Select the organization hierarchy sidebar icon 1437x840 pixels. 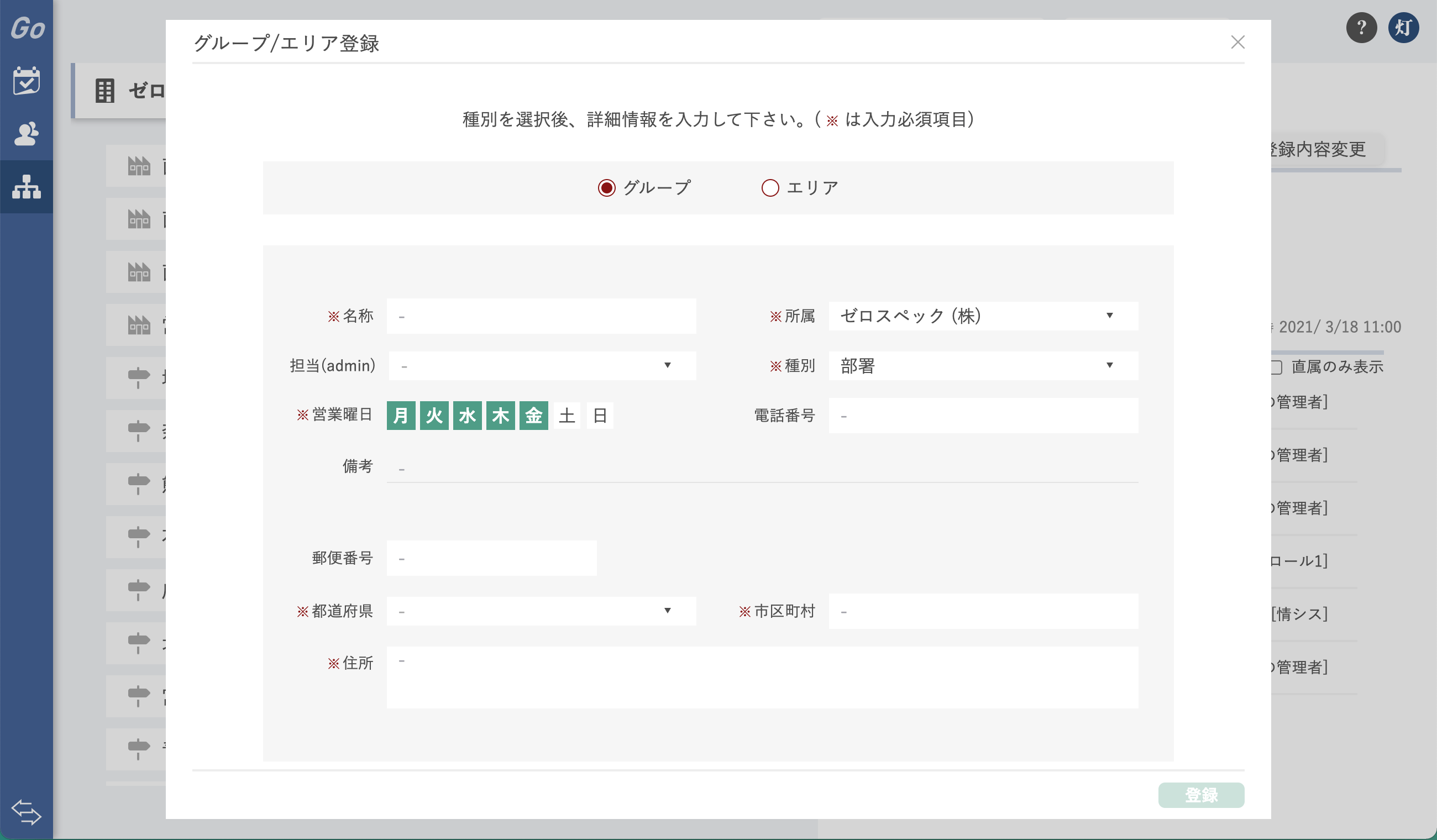point(26,186)
